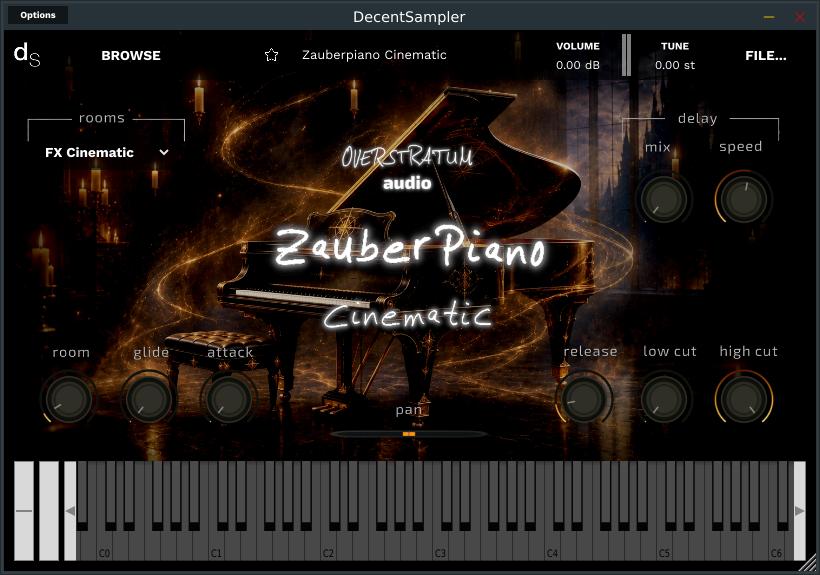Close the DecentSampler window
Image resolution: width=820 pixels, height=575 pixels.
click(800, 17)
